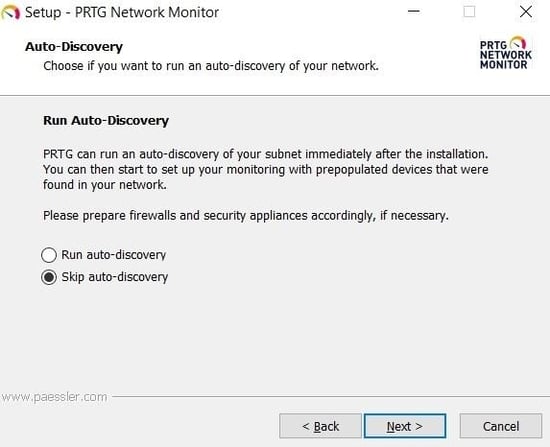Click the Auto-Discovery page header title
The width and height of the screenshot is (550, 447).
[74, 47]
